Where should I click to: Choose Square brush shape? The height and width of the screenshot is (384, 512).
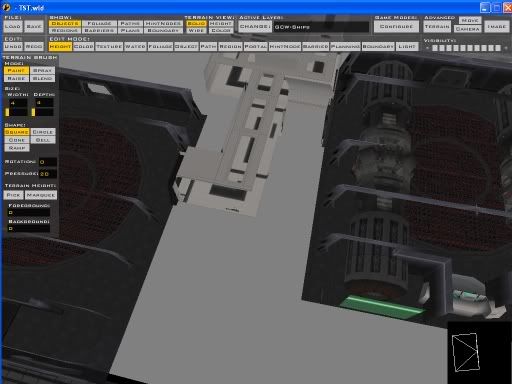(17, 132)
